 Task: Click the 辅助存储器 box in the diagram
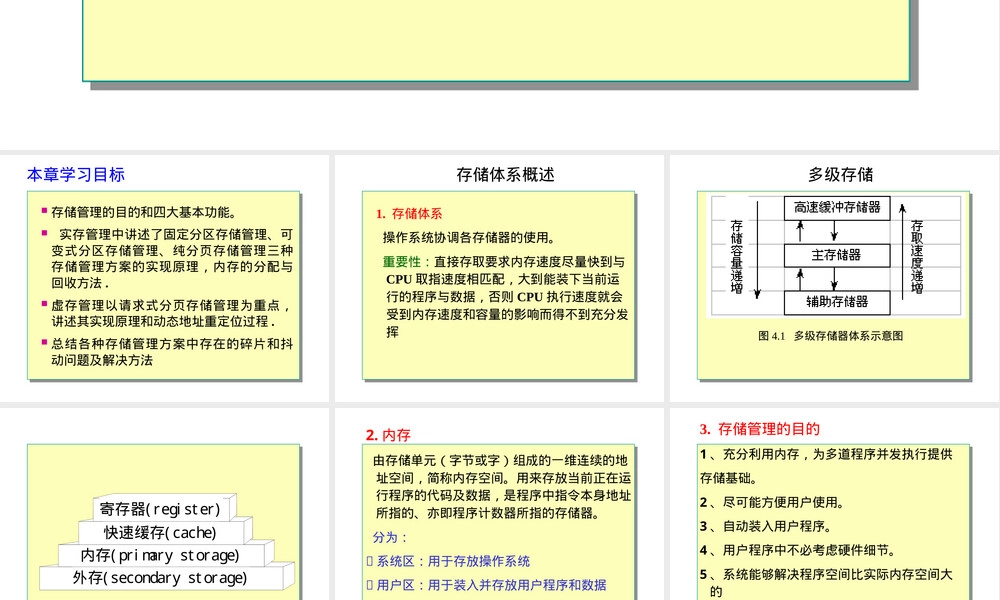pyautogui.click(x=837, y=302)
